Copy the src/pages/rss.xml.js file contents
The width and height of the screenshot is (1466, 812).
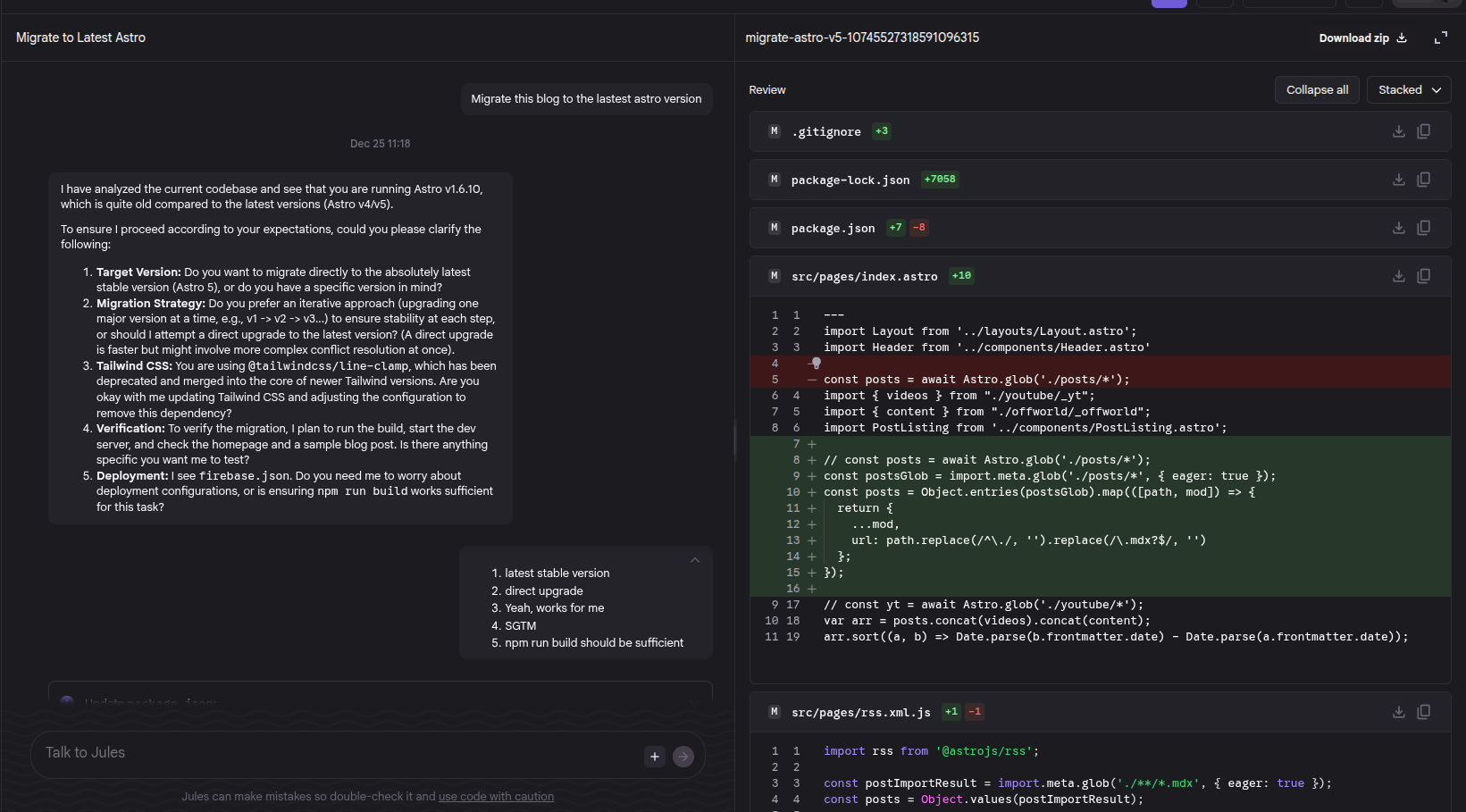tap(1423, 712)
